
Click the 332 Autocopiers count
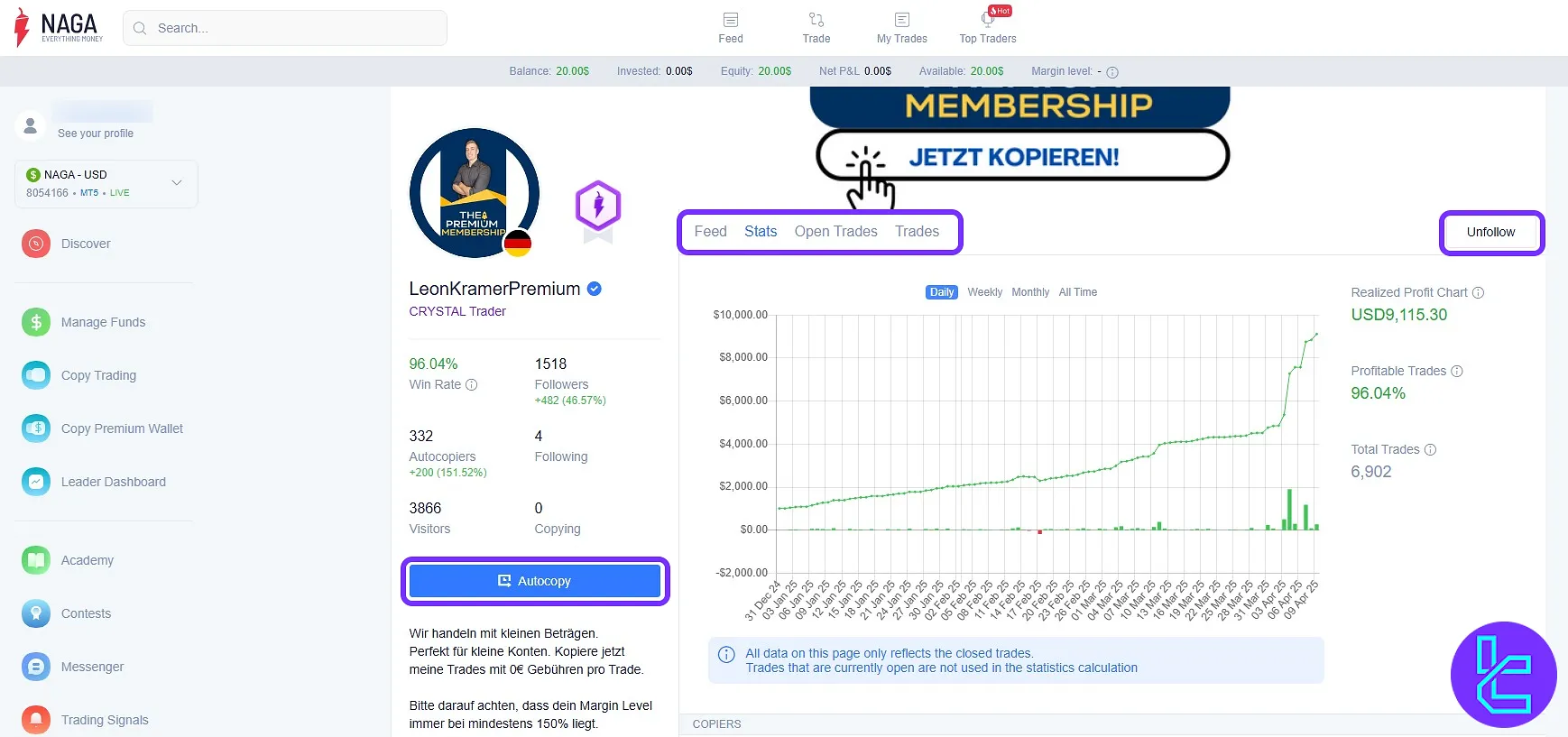(421, 437)
